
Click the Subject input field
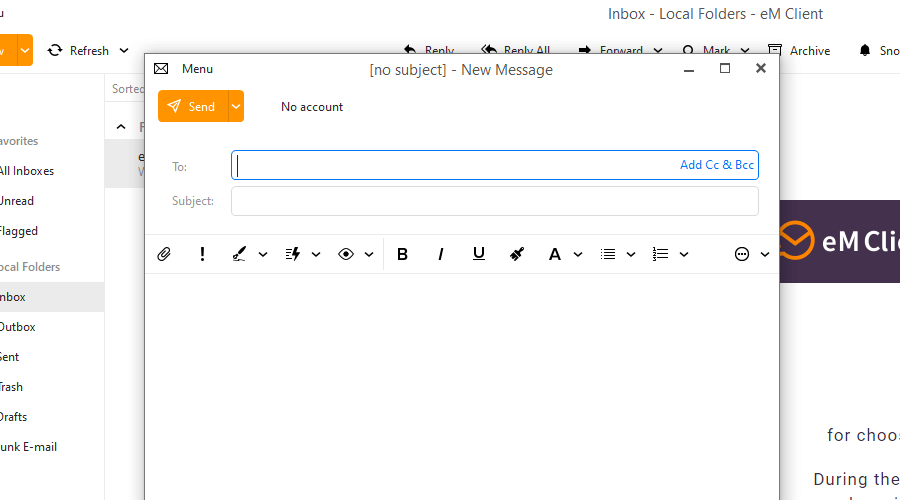(x=495, y=201)
